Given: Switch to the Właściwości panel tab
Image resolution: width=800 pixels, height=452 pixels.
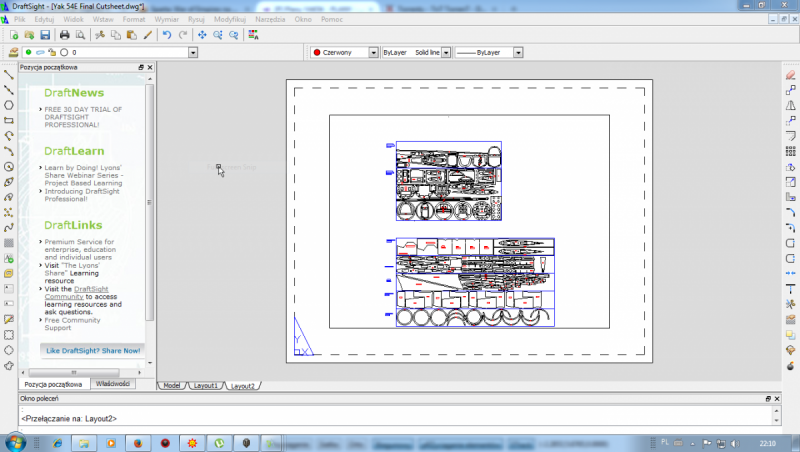Looking at the screenshot, I should tap(113, 384).
